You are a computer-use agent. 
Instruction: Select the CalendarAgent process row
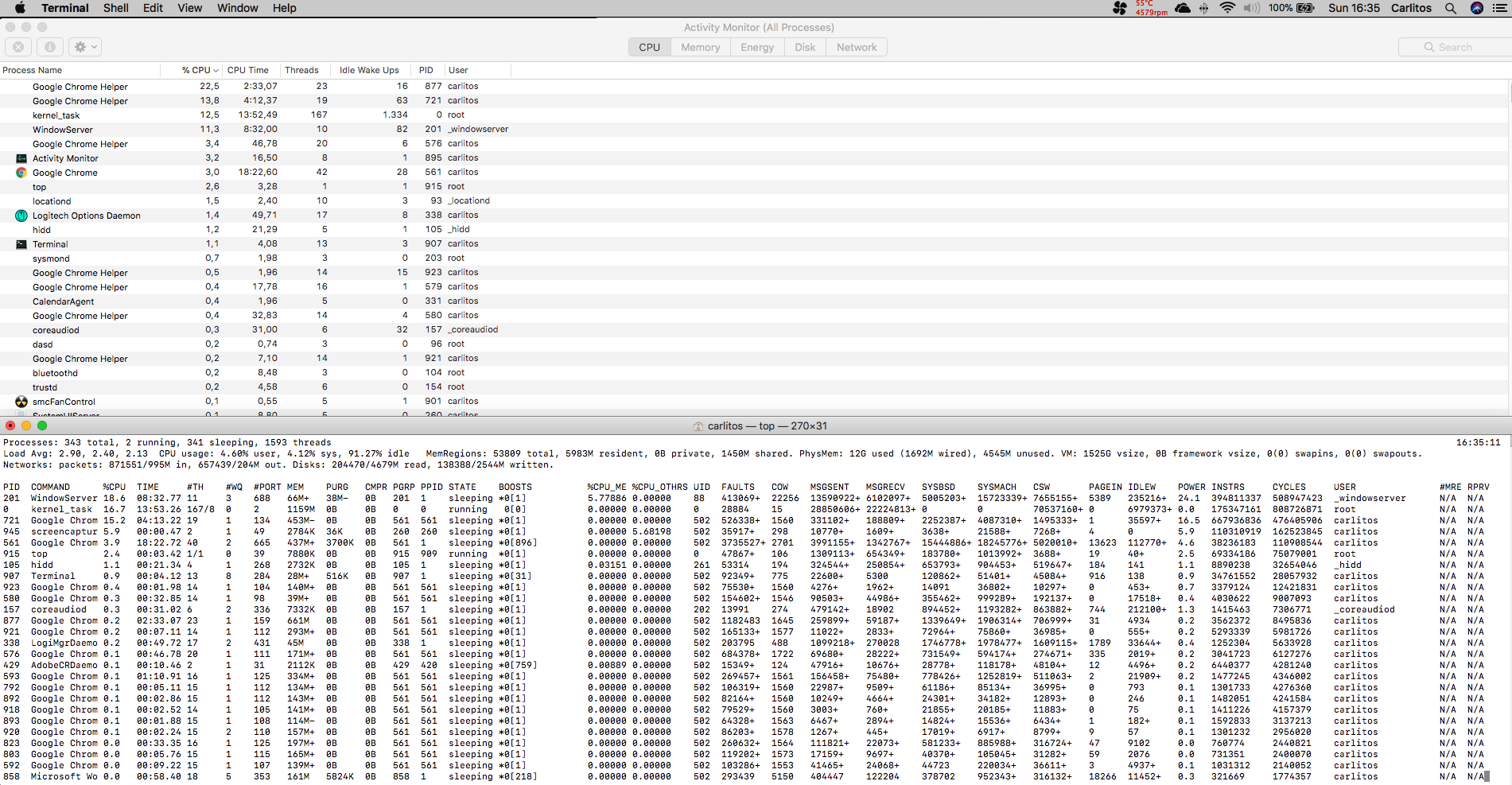[754, 301]
